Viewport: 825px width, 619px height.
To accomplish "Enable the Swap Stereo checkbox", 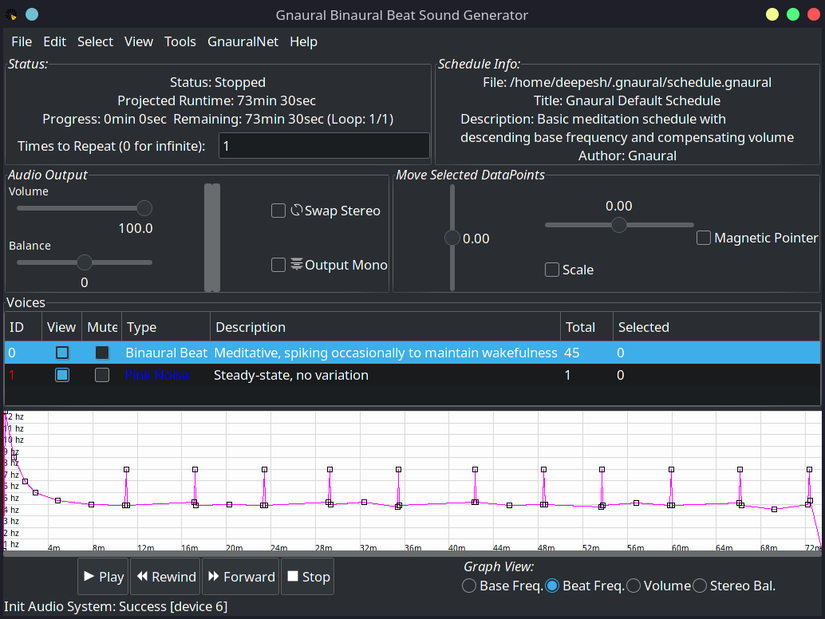I will pyautogui.click(x=277, y=211).
